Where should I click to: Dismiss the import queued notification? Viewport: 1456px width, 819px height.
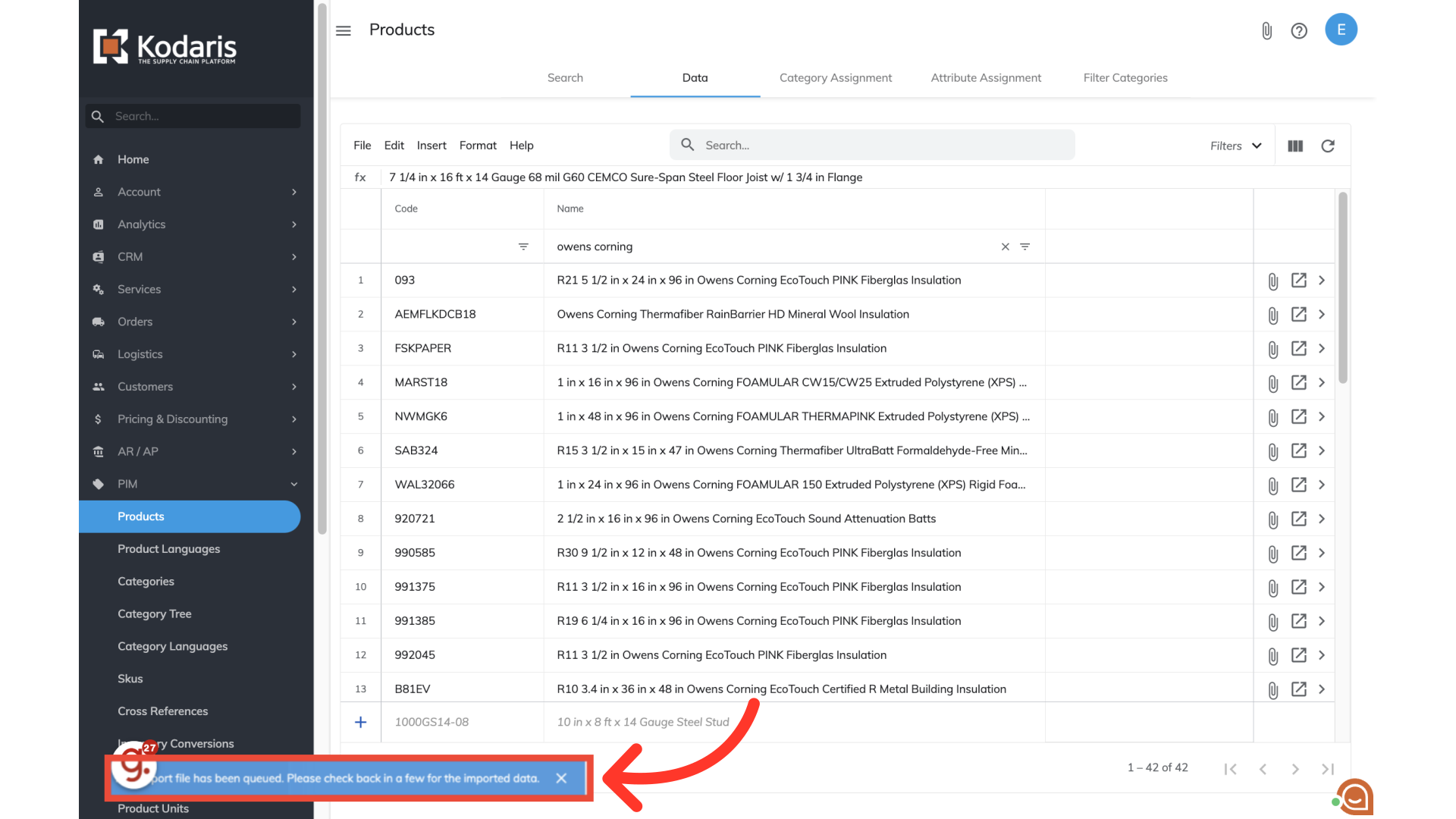pos(561,778)
